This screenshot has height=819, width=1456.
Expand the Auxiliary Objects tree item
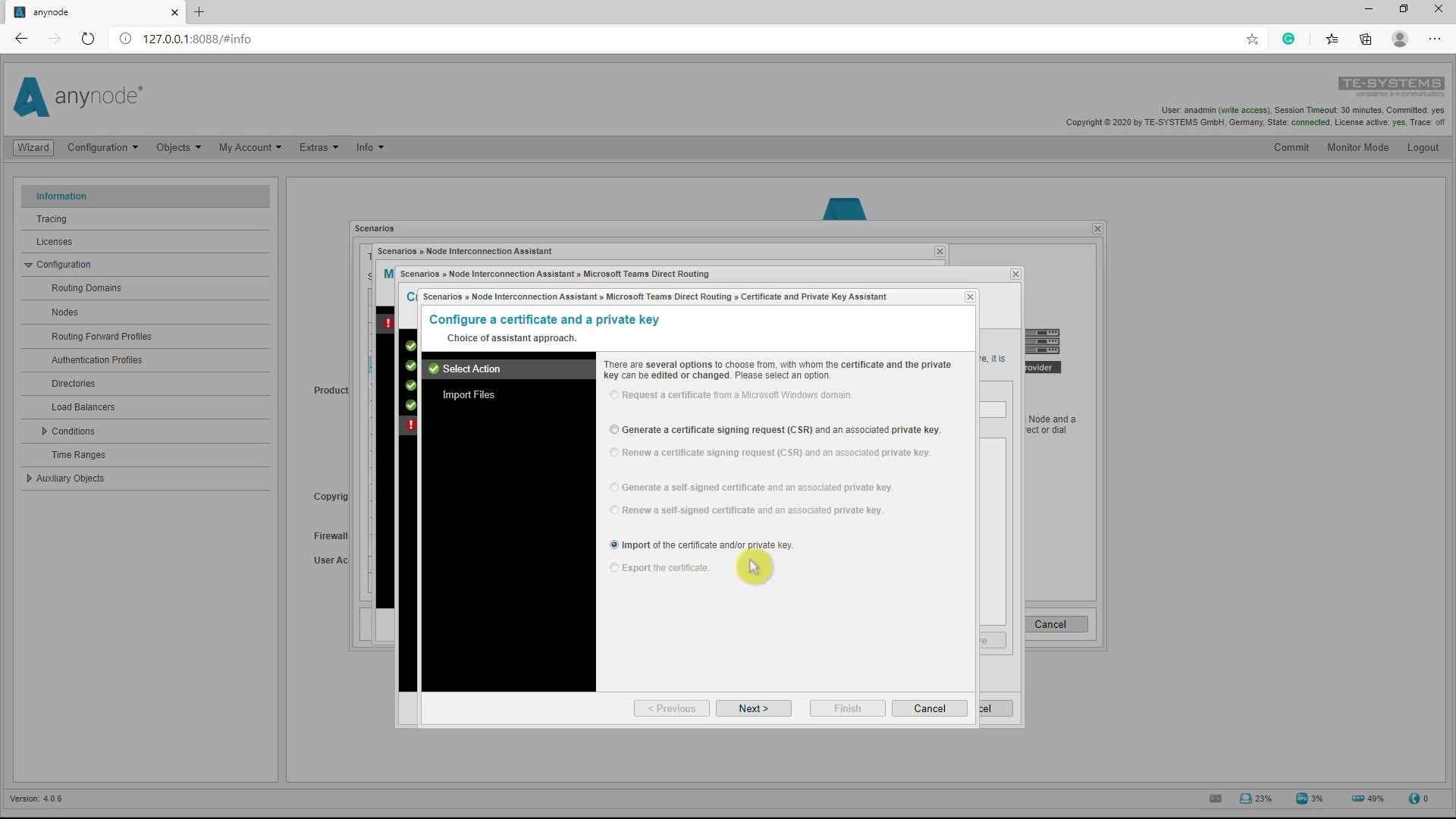(x=29, y=479)
